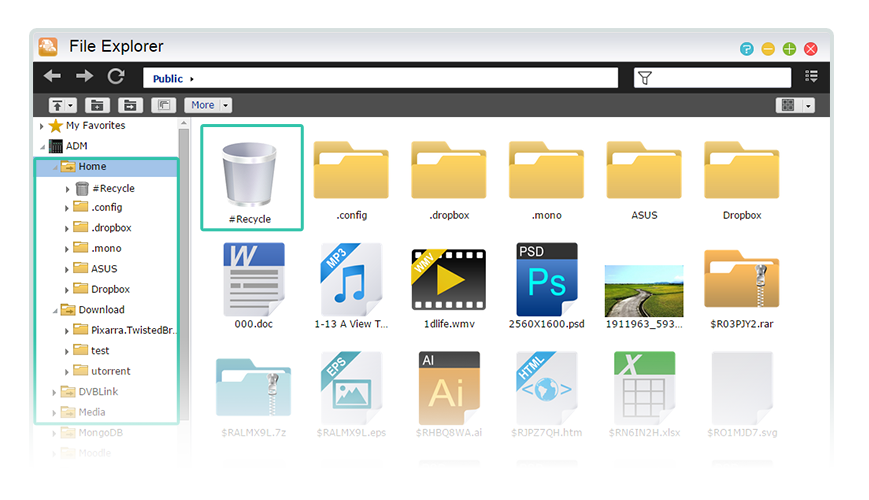The image size is (869, 500).
Task: Open the landscape photo thumbnail 1911963_593
Action: (x=644, y=290)
